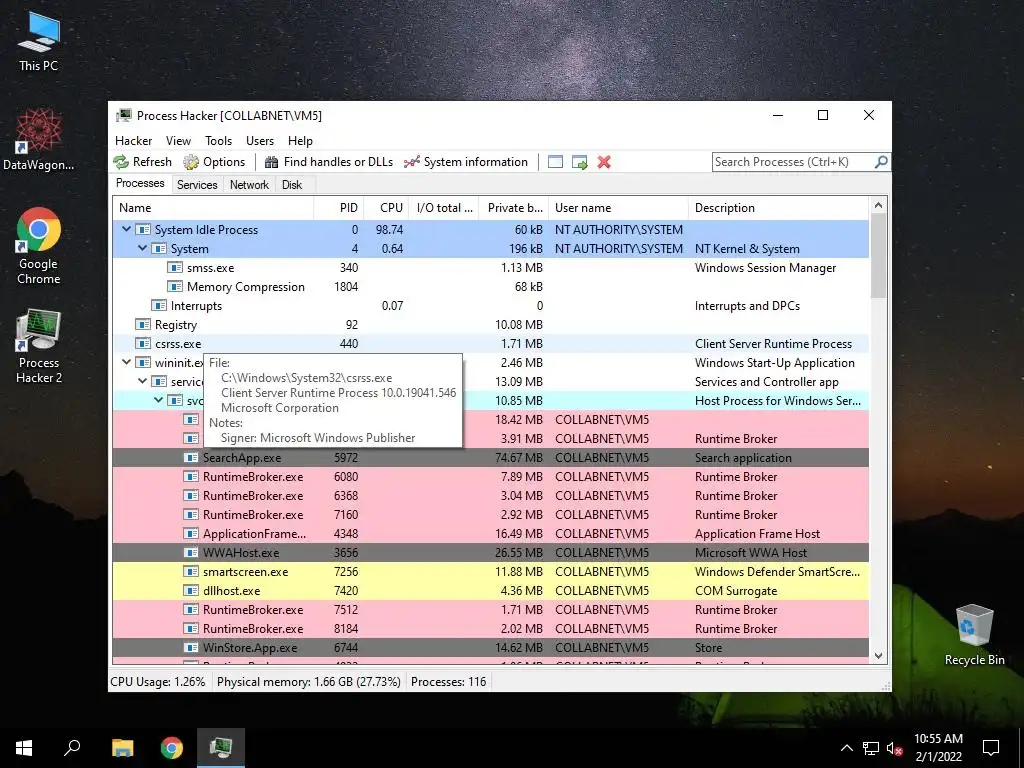Open the Recycle Bin desktop icon
The height and width of the screenshot is (768, 1024).
(974, 635)
